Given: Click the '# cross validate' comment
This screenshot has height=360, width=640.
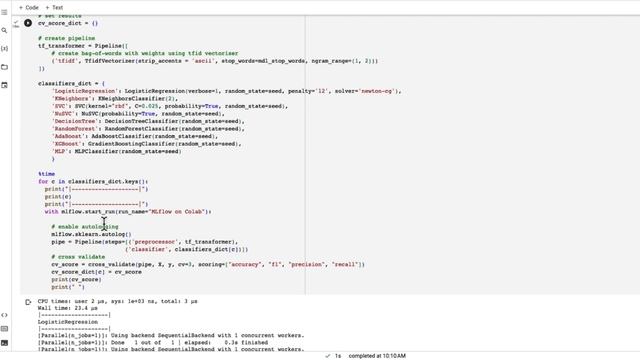Looking at the screenshot, I should click(78, 257).
